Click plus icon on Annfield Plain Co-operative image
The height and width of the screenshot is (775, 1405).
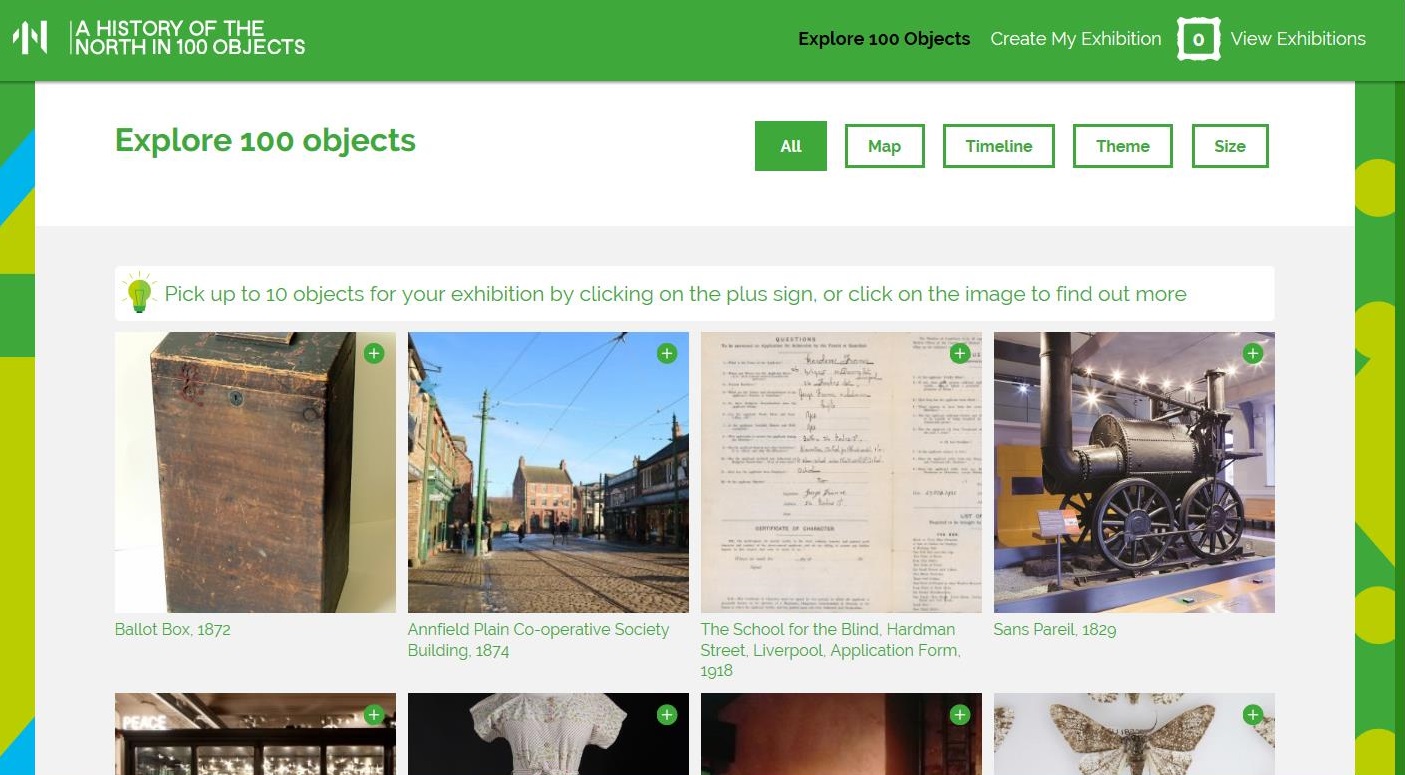tap(667, 353)
